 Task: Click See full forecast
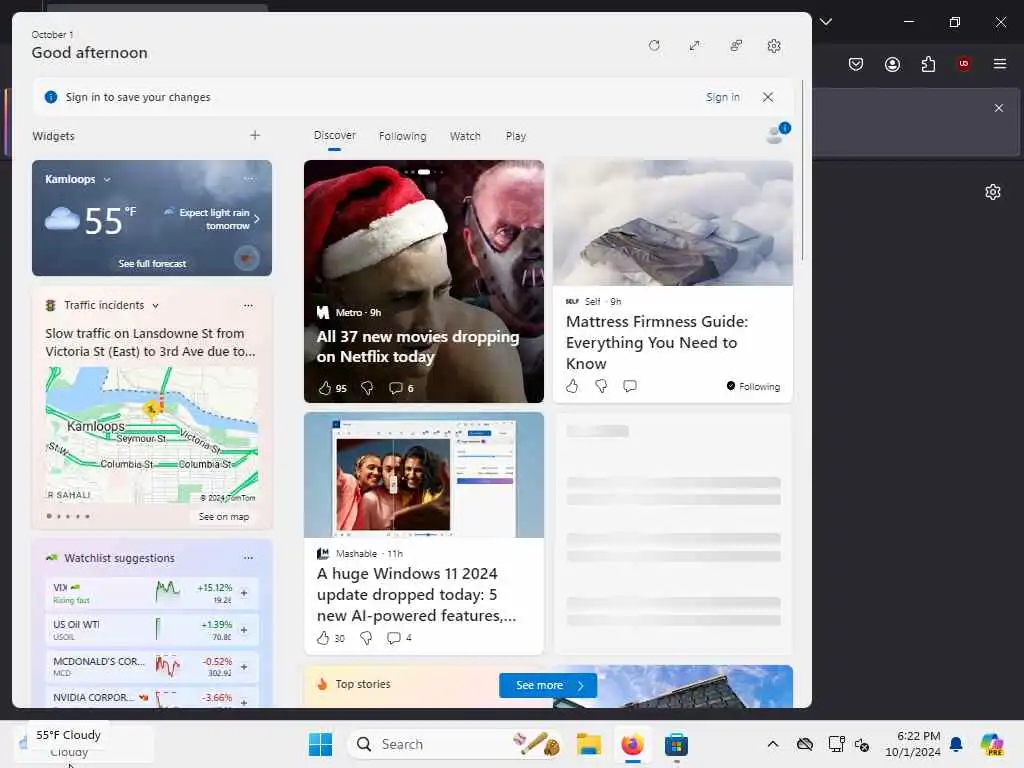point(152,263)
